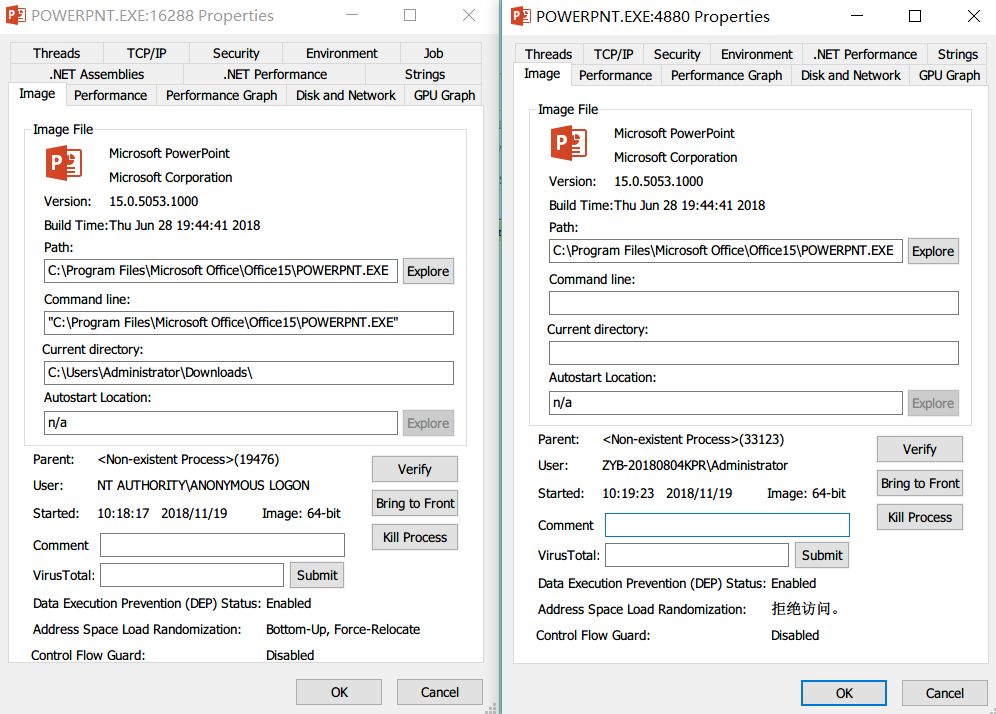Open Environment tab in 16288 window
Screen dimensions: 996x714
click(x=341, y=53)
